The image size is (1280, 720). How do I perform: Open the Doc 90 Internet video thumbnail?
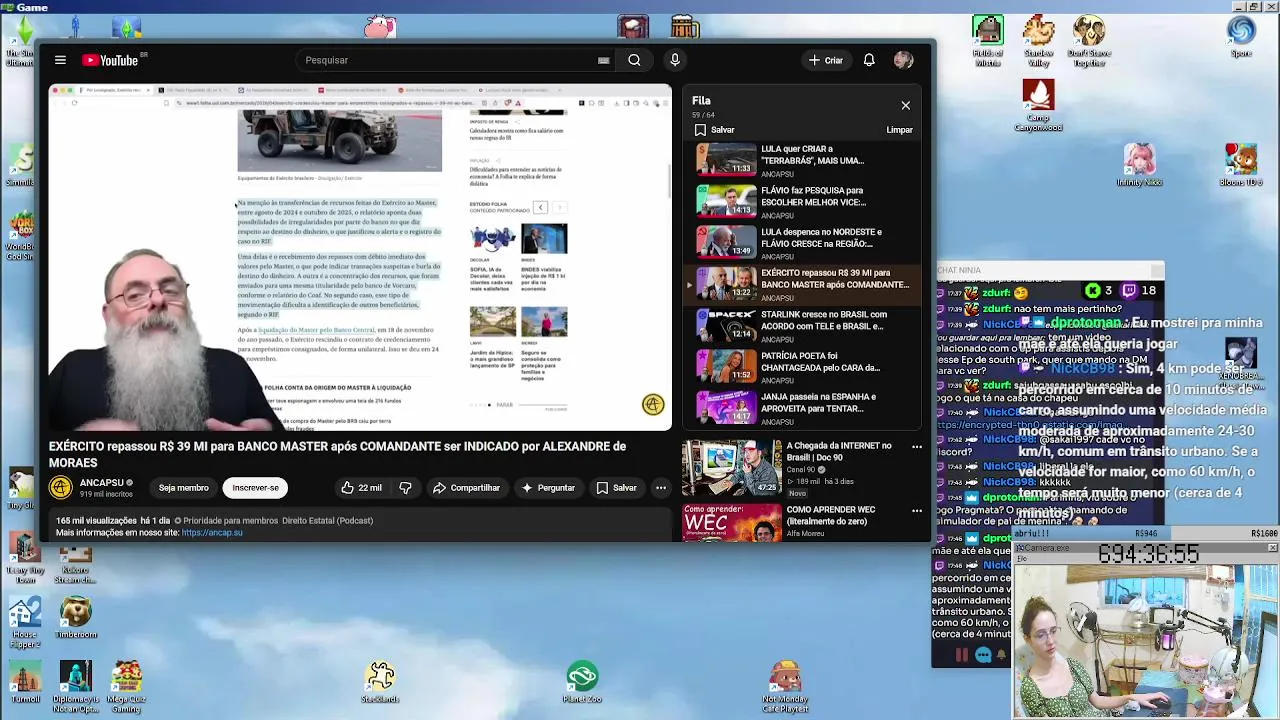pos(732,467)
